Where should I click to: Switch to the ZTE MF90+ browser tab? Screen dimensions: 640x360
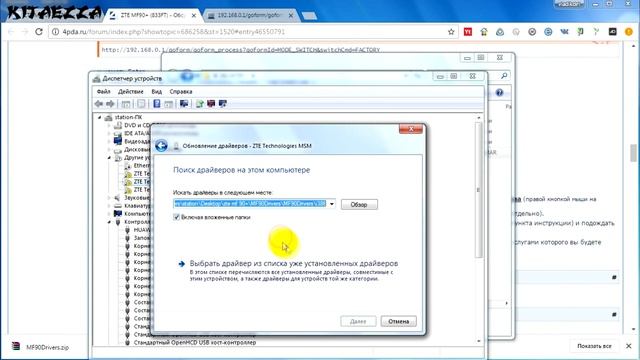152,16
